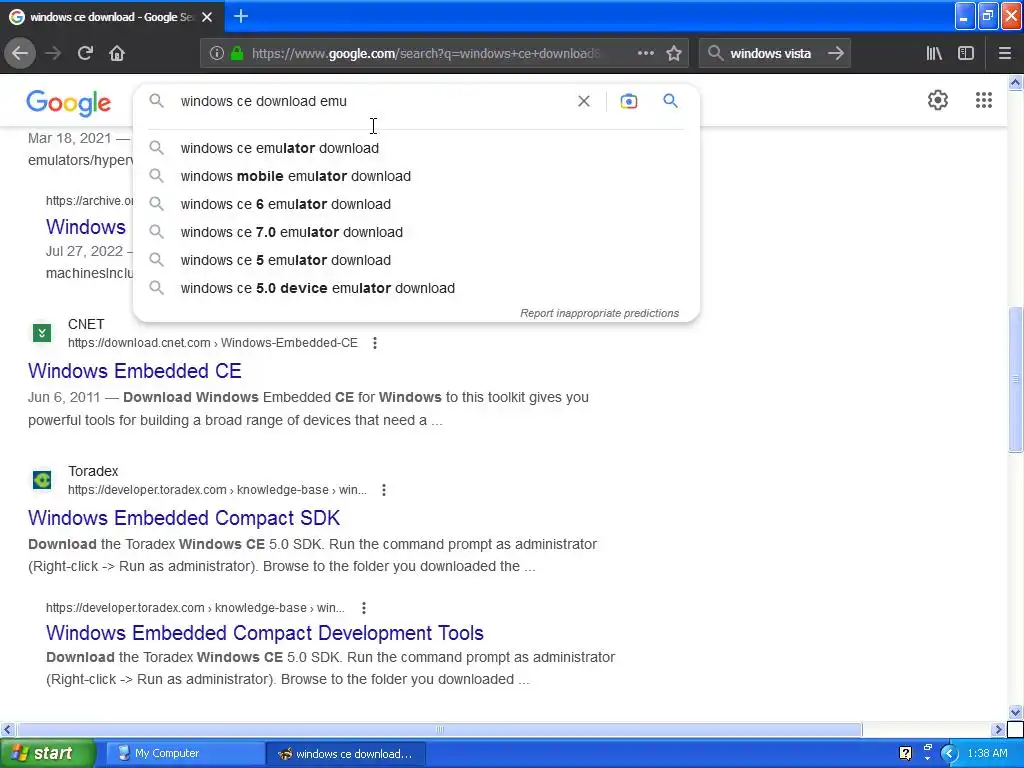
Task: Open the Windows Start menu
Action: point(48,754)
